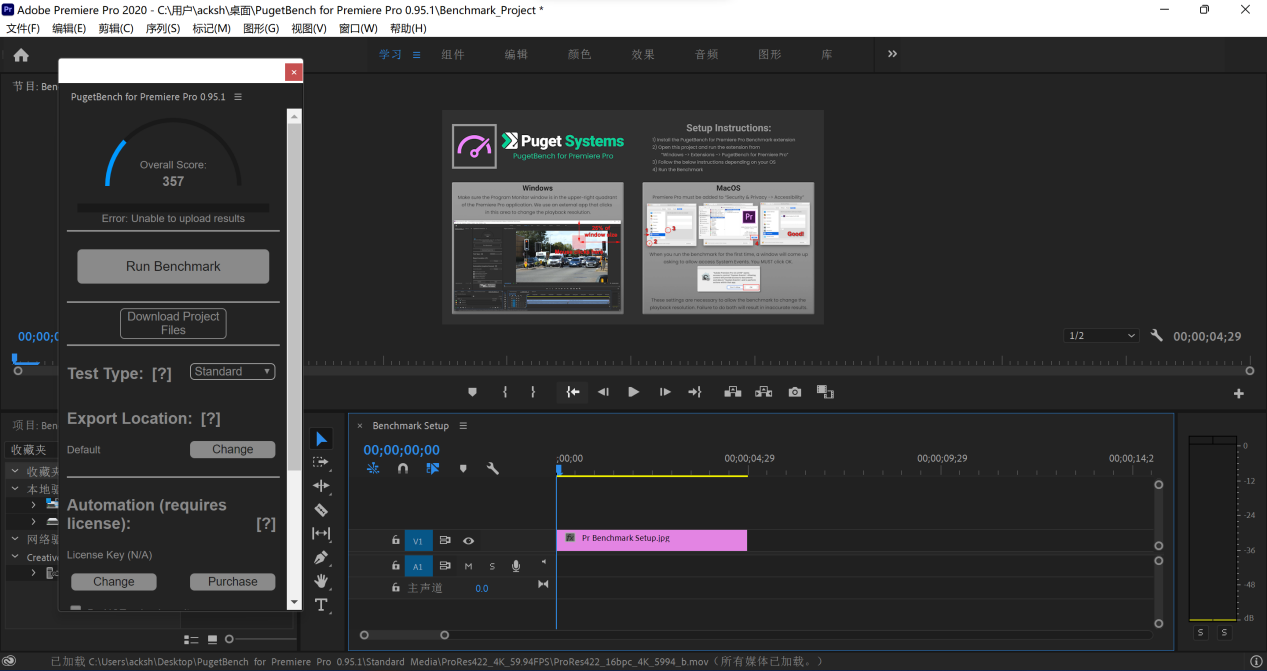Click the Mark In button
This screenshot has width=1267, height=671.
[505, 392]
